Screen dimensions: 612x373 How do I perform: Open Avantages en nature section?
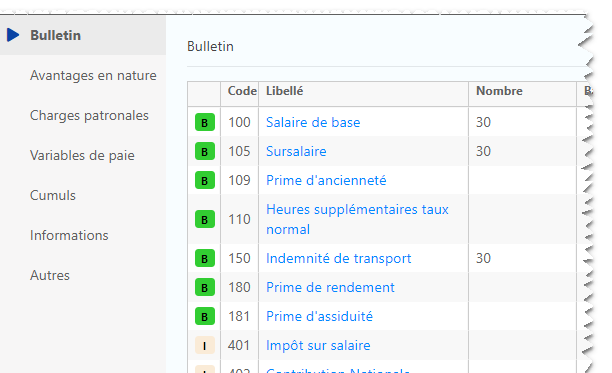93,75
